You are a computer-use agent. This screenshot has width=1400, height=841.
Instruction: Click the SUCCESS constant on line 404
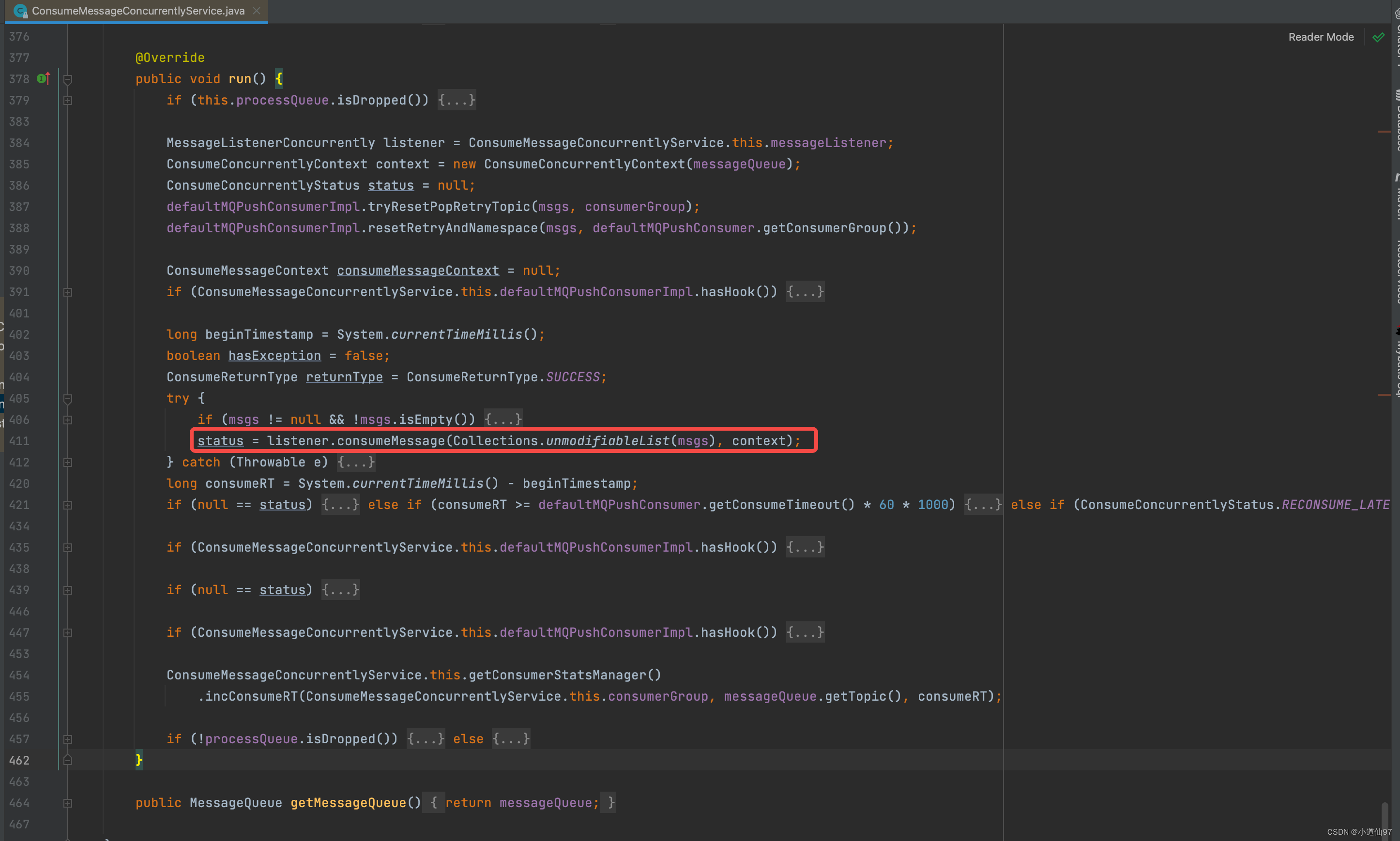pyautogui.click(x=573, y=377)
